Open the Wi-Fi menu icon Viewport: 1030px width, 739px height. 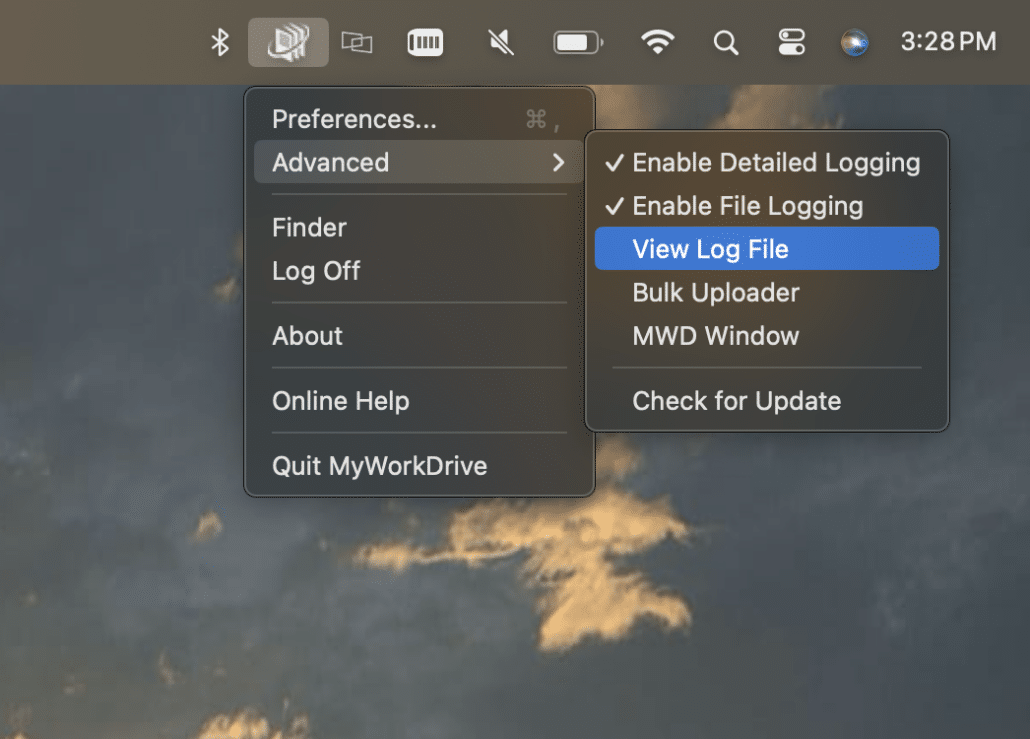(x=657, y=42)
